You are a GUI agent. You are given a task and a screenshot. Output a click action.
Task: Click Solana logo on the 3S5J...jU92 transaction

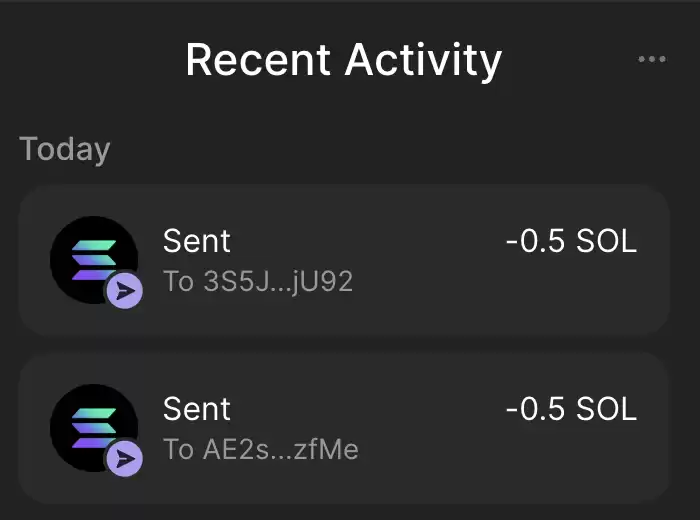(x=94, y=260)
